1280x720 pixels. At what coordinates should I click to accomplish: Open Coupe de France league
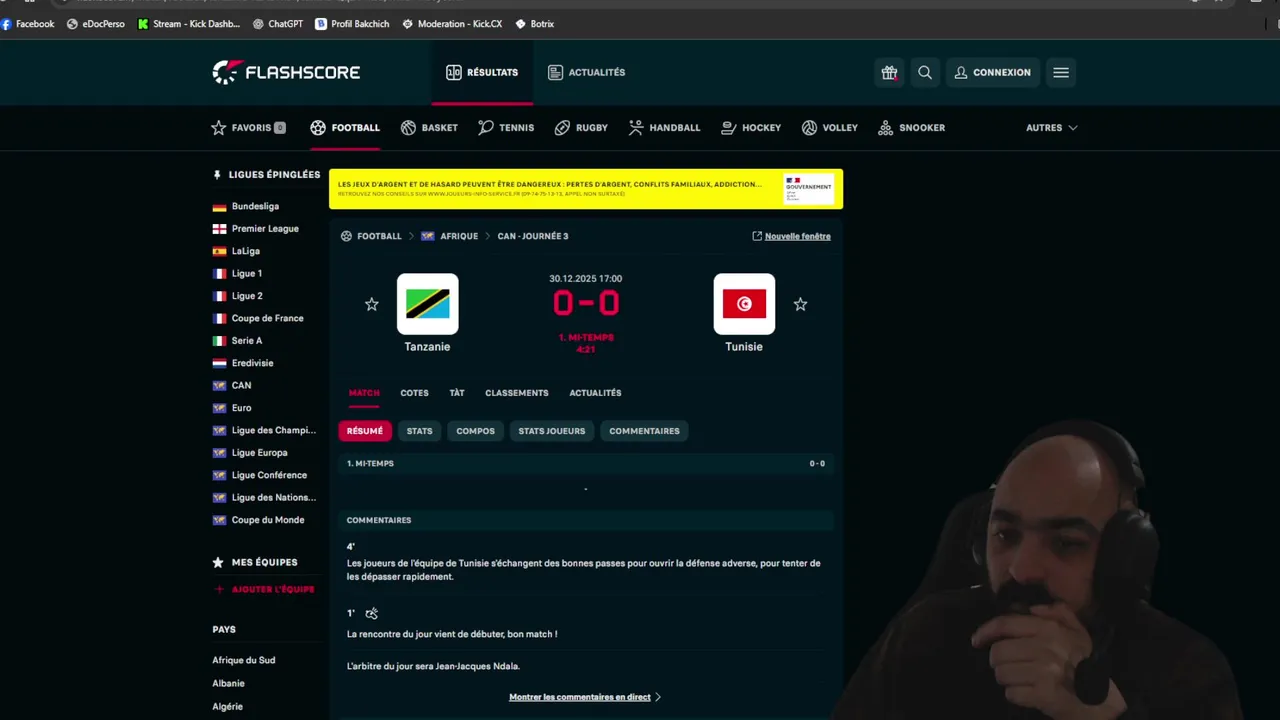pyautogui.click(x=267, y=318)
